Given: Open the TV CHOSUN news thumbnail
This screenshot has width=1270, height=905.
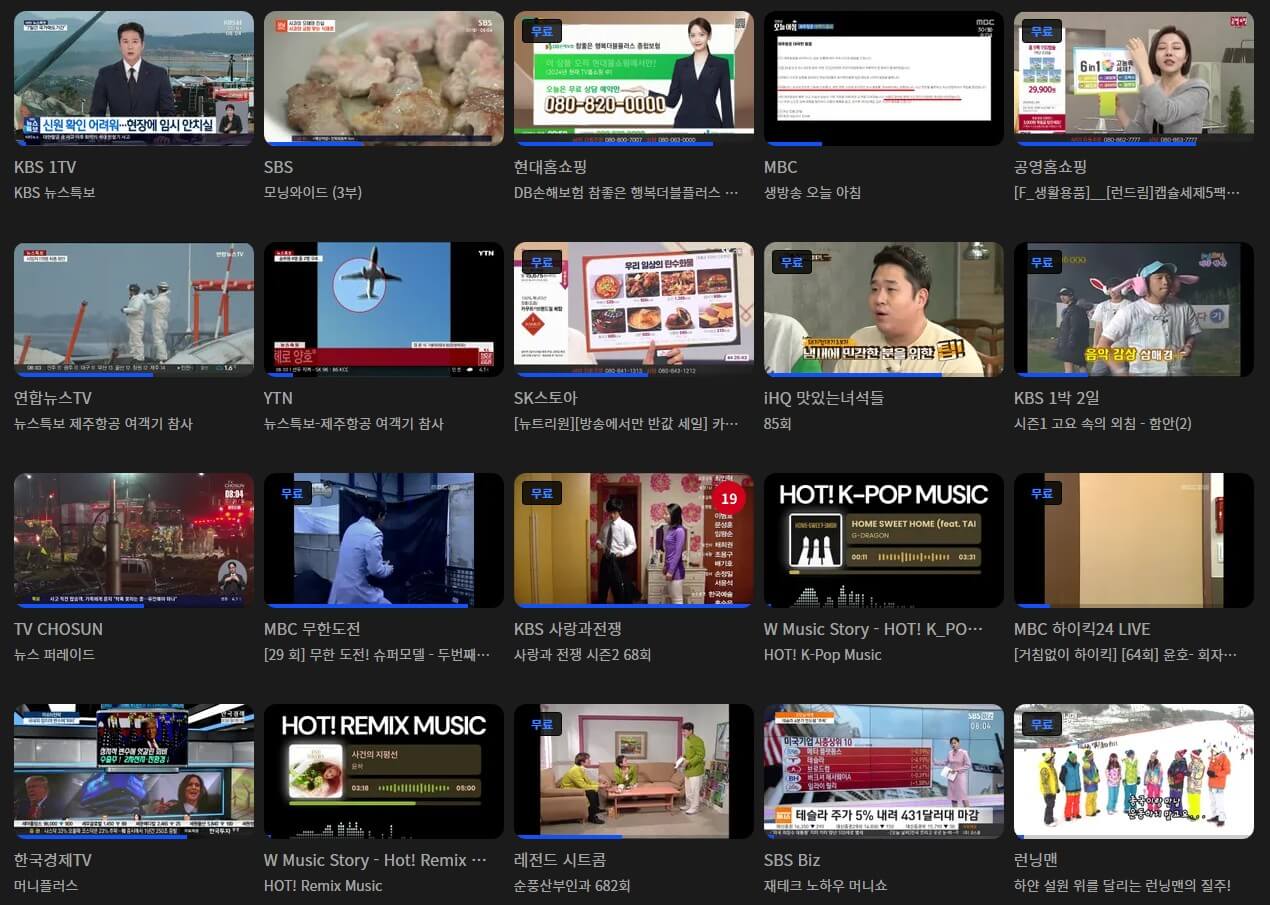Looking at the screenshot, I should (134, 540).
